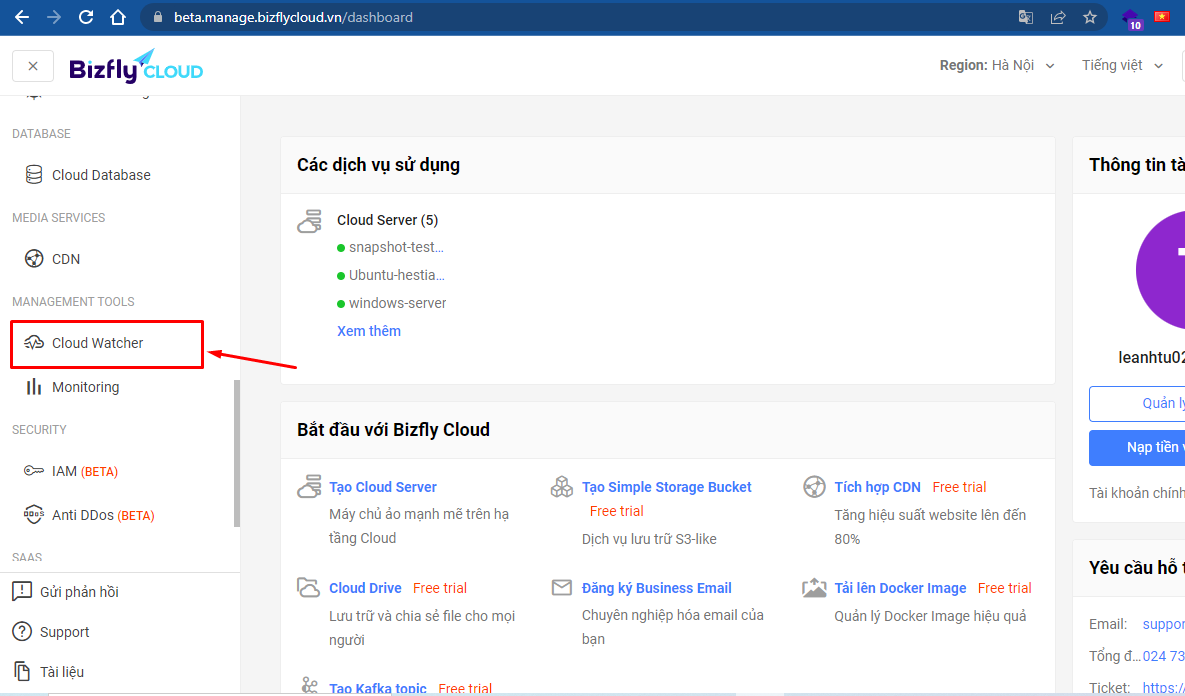Click the Tạo Cloud Server icon
The height and width of the screenshot is (696, 1185).
(x=309, y=487)
